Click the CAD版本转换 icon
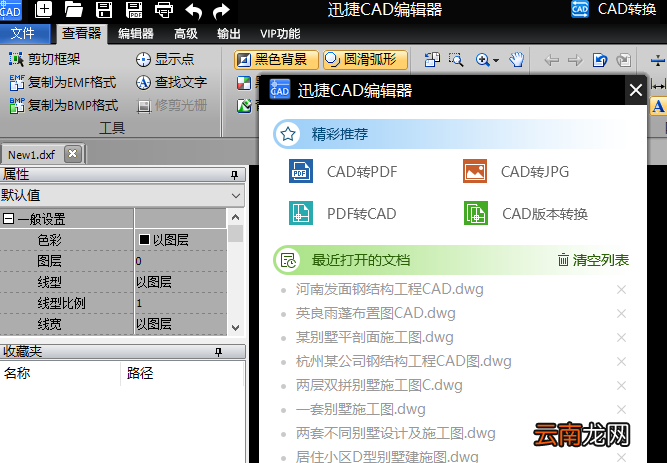 click(x=476, y=213)
